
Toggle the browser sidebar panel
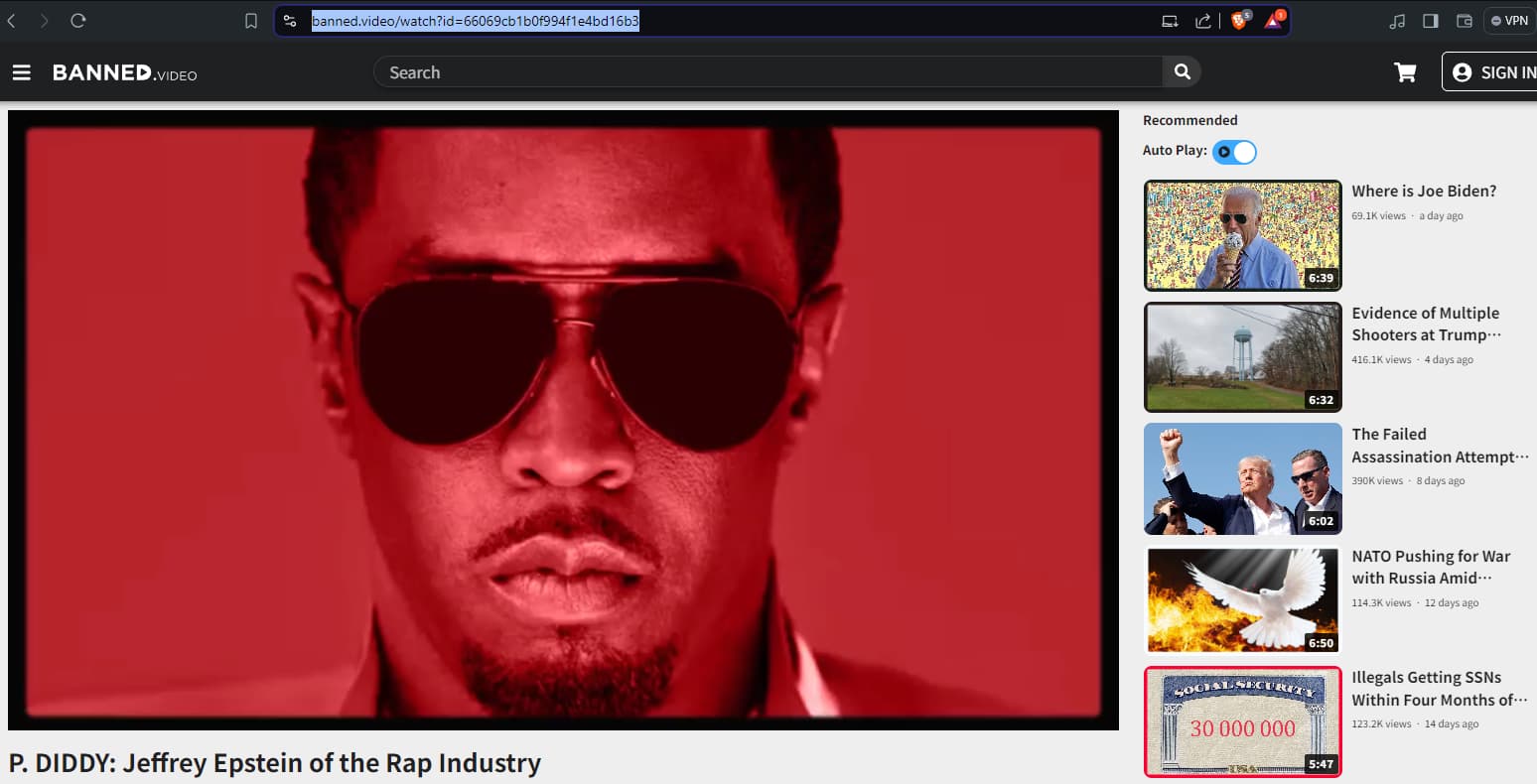click(x=1431, y=21)
